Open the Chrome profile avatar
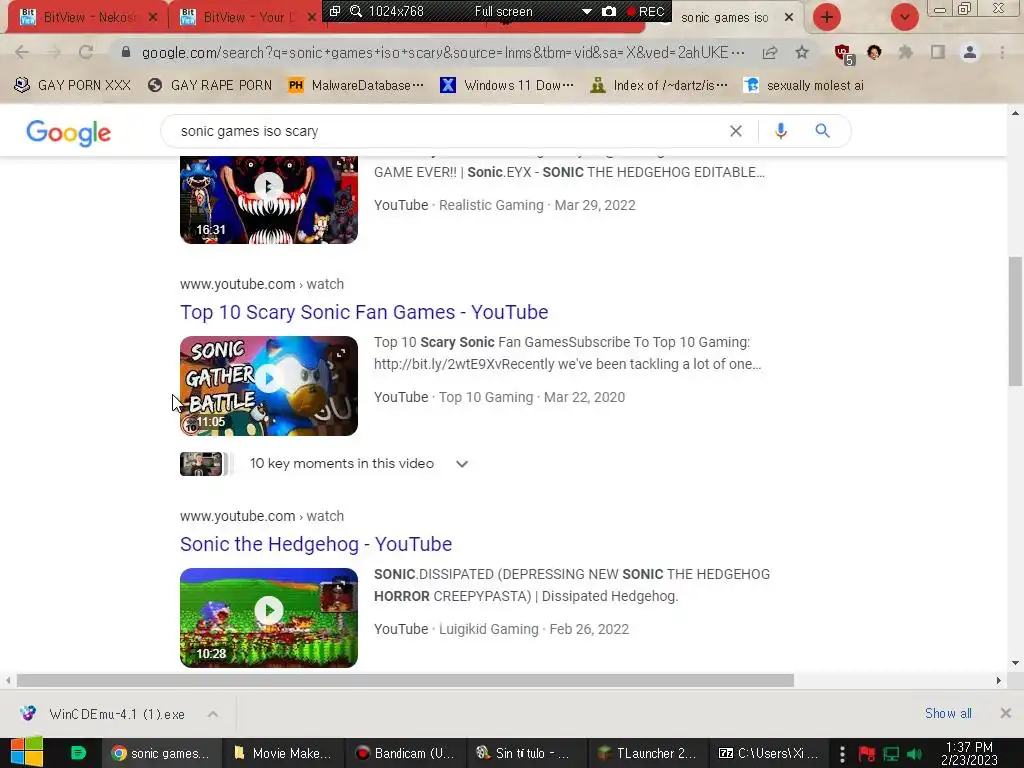Viewport: 1024px width, 768px height. coord(970,52)
